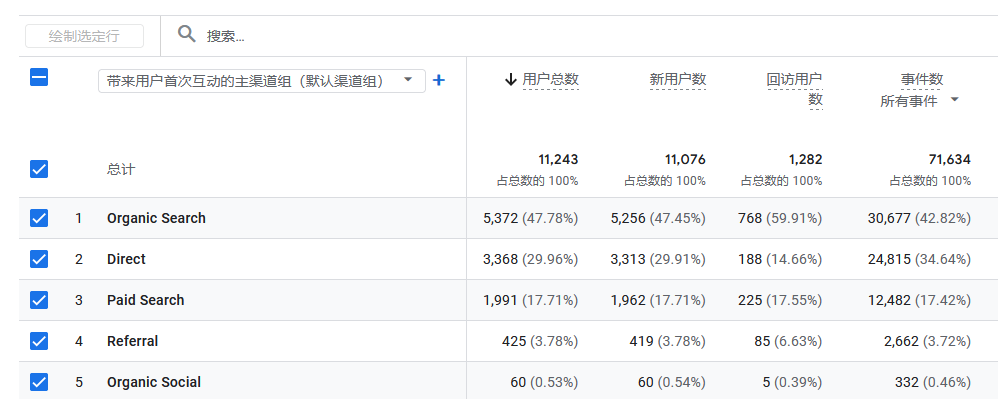This screenshot has height=399, width=998.
Task: Click Organic Search returning users 768 cell
Action: pyautogui.click(x=780, y=218)
